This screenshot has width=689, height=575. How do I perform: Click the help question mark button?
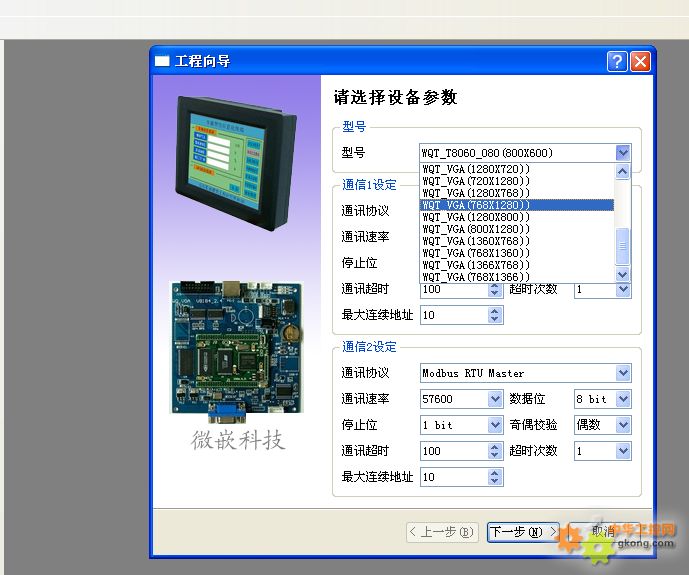point(617,61)
